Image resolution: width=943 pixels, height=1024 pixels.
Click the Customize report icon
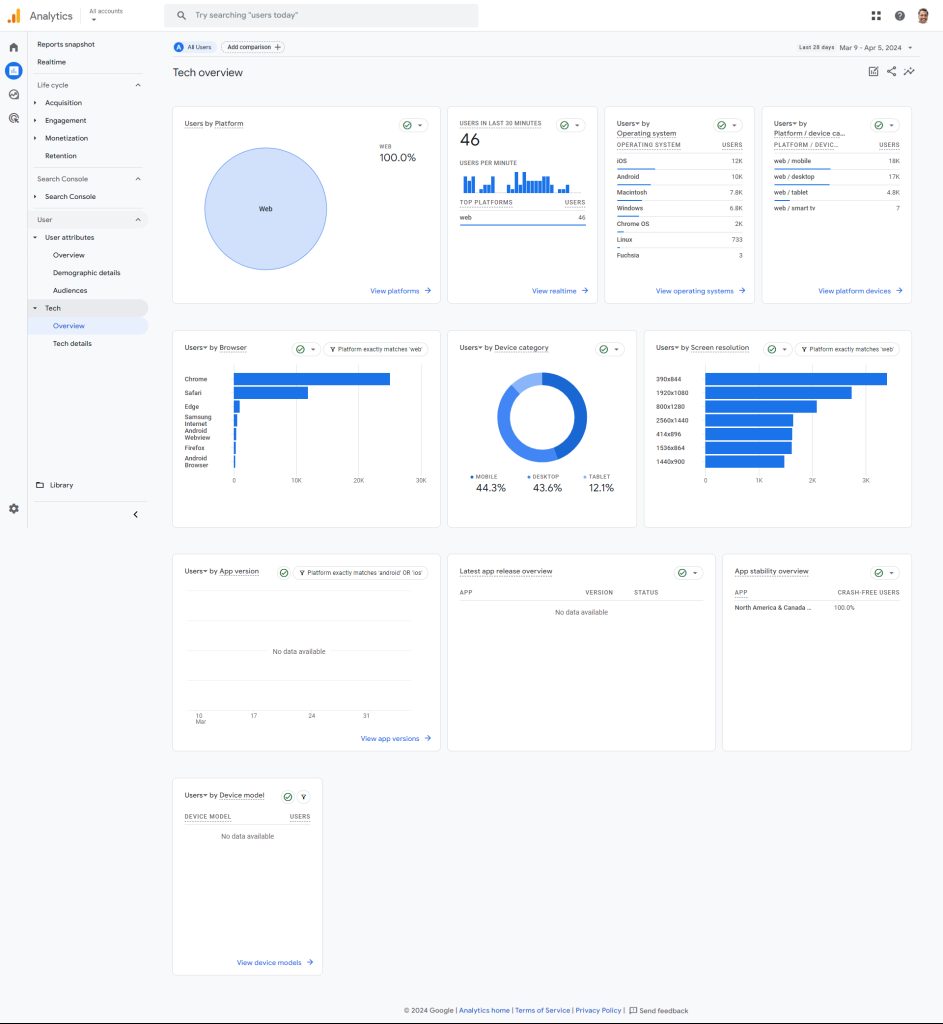(x=874, y=71)
